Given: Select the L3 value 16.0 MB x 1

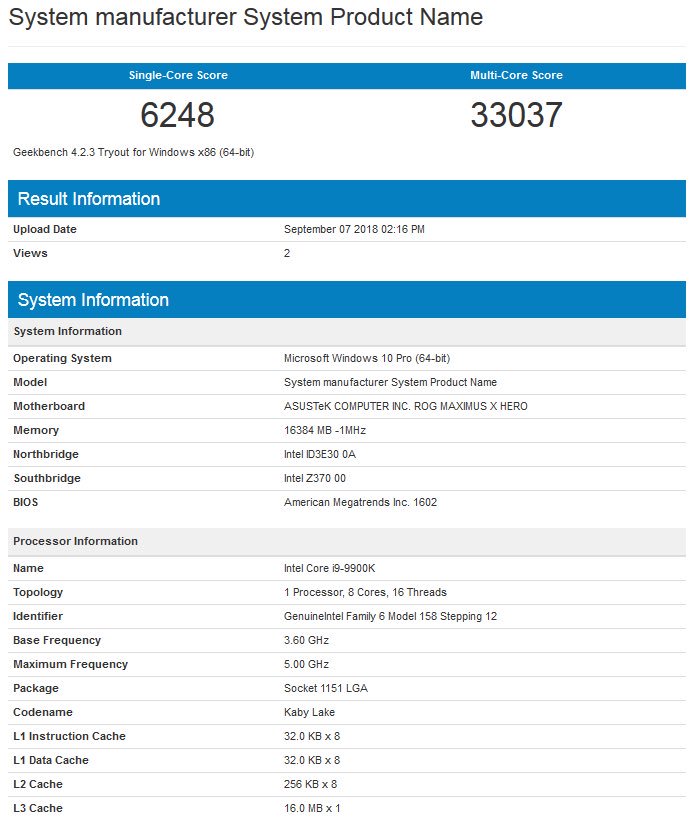Looking at the screenshot, I should pos(312,808).
